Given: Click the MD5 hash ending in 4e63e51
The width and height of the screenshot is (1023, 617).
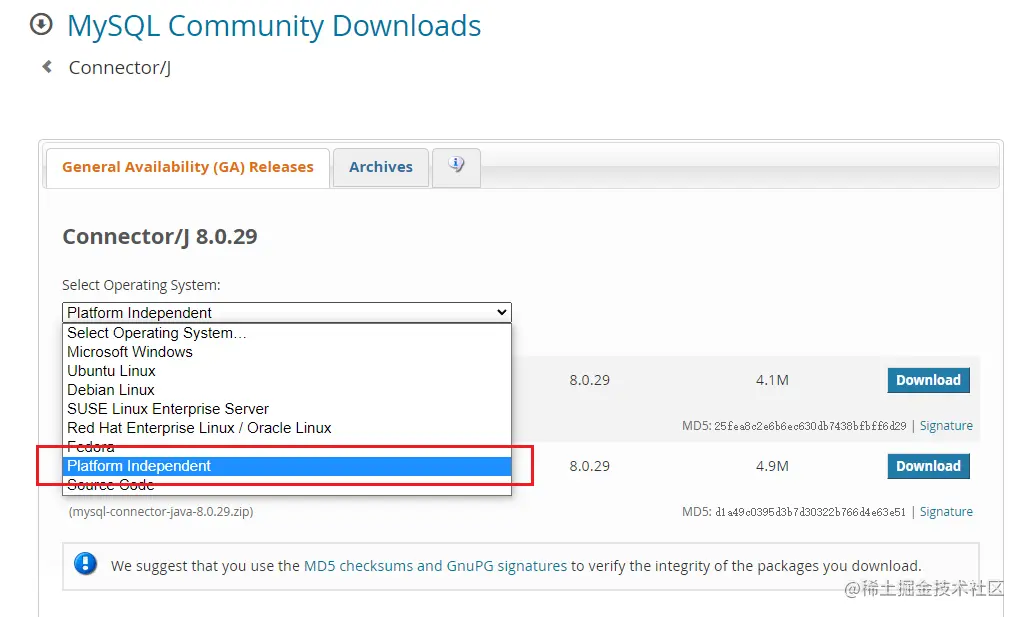Looking at the screenshot, I should tap(810, 512).
